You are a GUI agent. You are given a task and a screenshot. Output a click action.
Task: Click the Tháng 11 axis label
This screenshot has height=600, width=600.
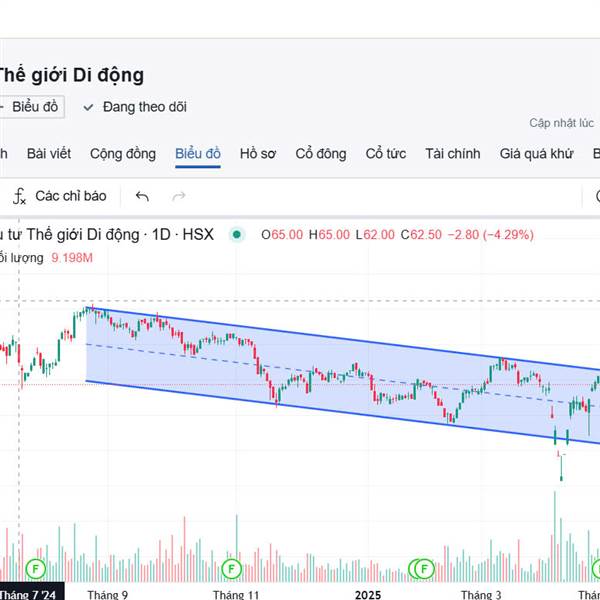[236, 595]
